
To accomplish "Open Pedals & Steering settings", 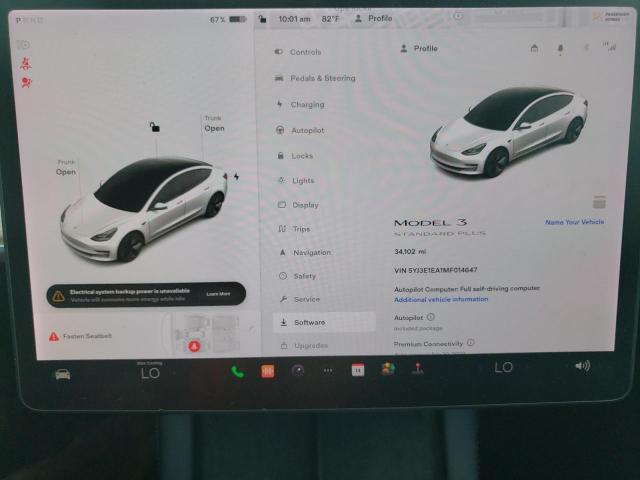I will [315, 78].
